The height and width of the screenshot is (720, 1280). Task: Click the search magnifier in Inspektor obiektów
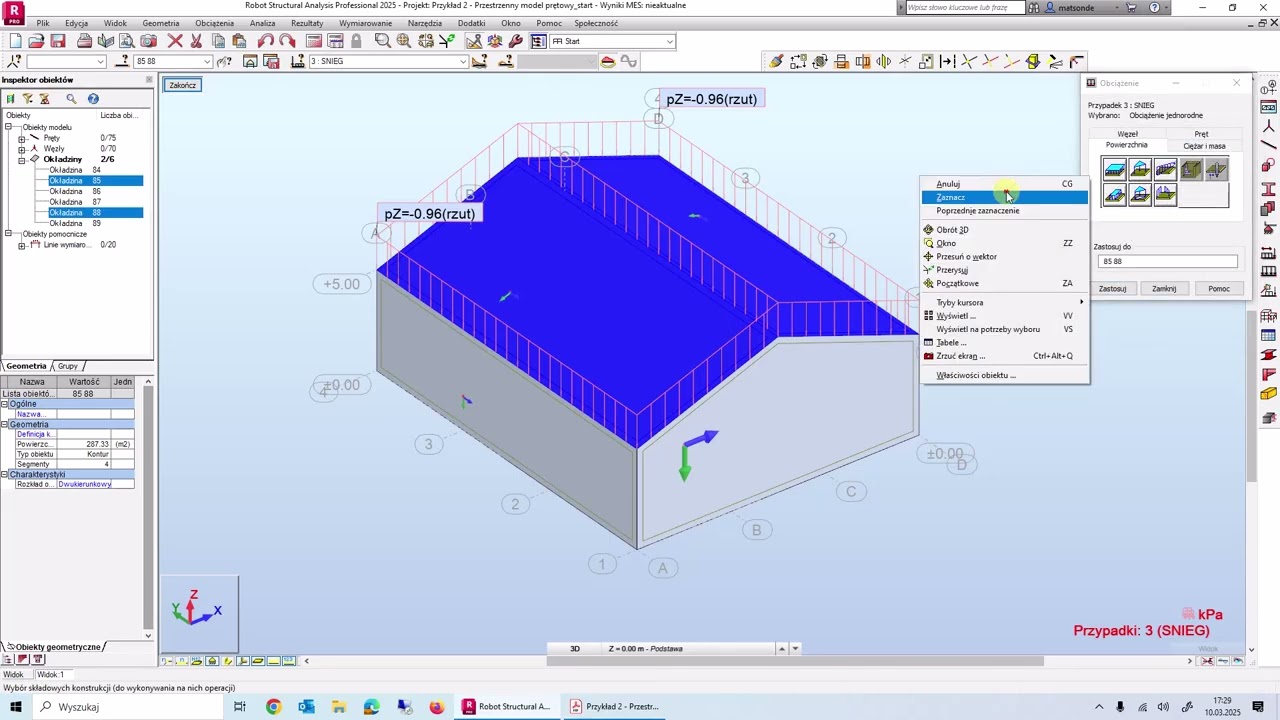[71, 98]
